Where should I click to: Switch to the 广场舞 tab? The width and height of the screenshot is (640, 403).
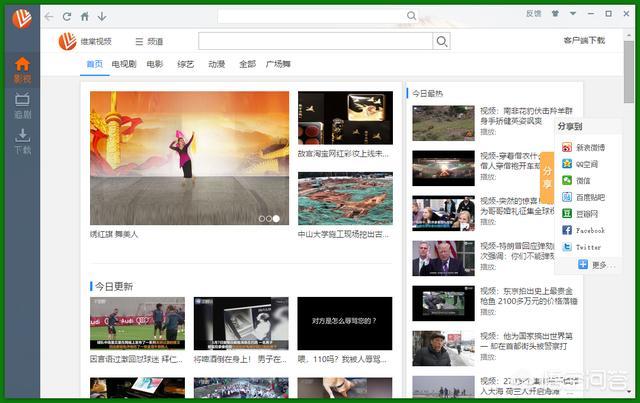(278, 64)
